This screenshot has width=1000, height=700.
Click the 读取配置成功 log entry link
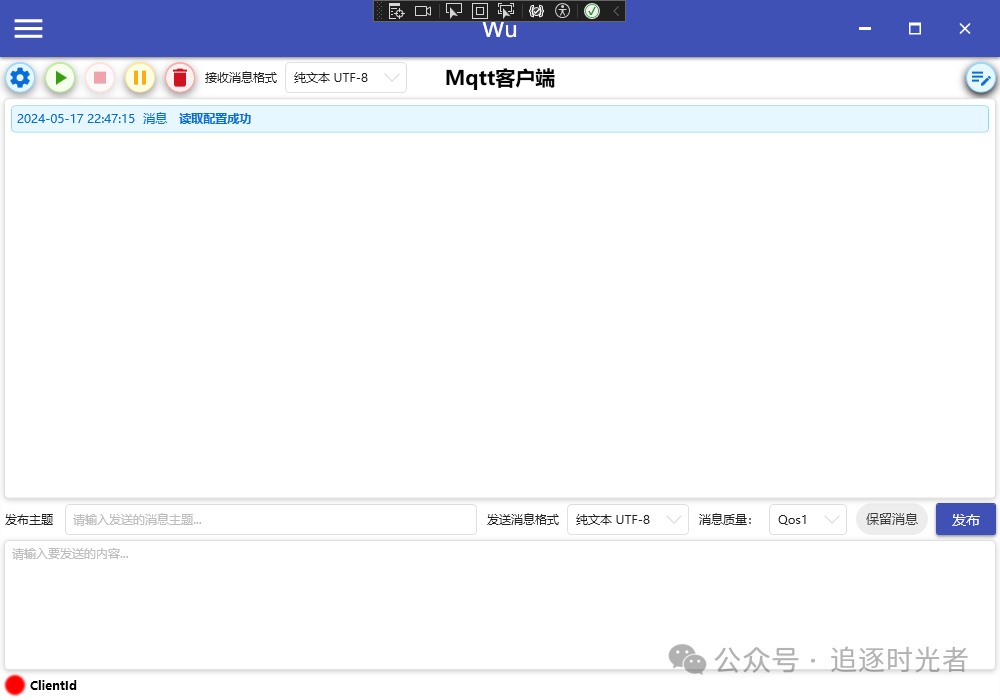[213, 118]
